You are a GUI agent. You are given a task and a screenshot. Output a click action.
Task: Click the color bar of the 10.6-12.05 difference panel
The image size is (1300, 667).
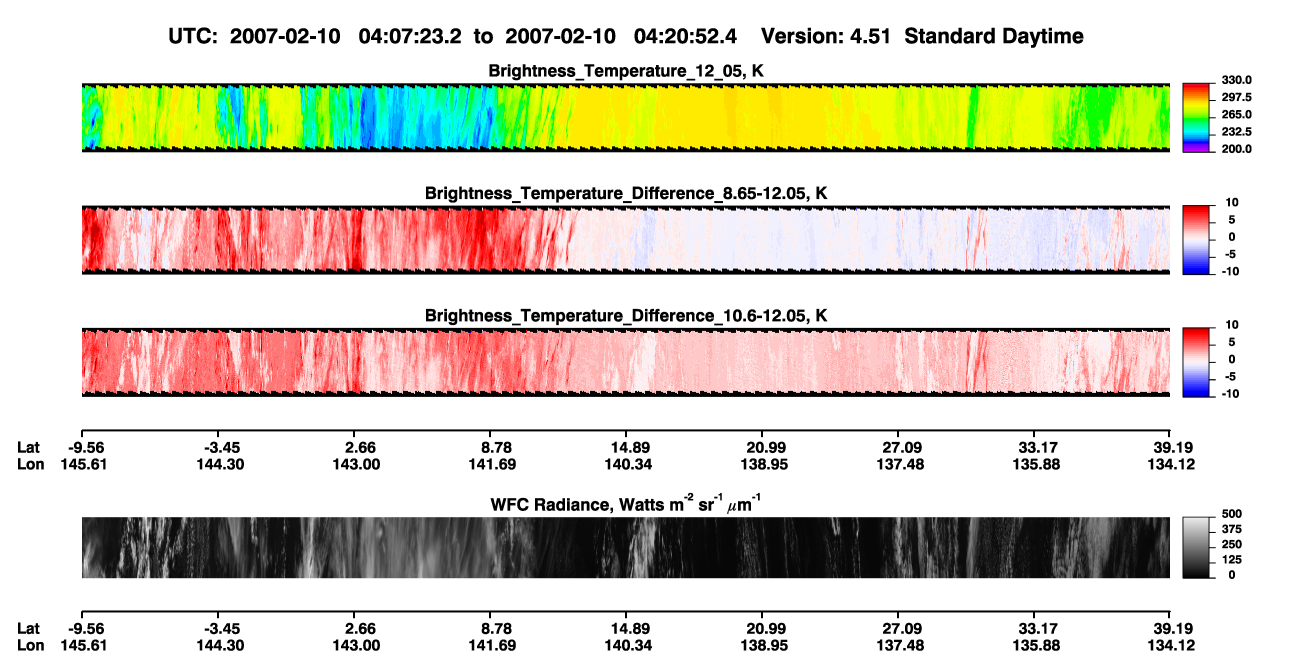click(x=1196, y=361)
